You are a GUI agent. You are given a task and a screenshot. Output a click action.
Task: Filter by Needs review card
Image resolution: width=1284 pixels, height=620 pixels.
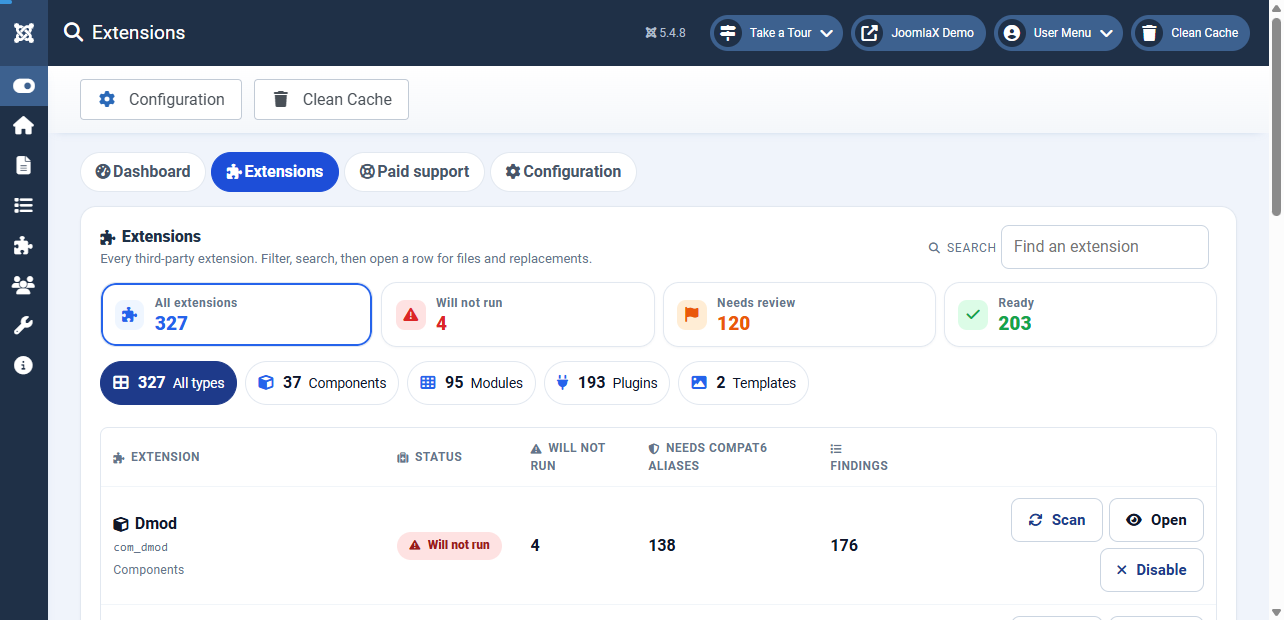click(x=799, y=314)
